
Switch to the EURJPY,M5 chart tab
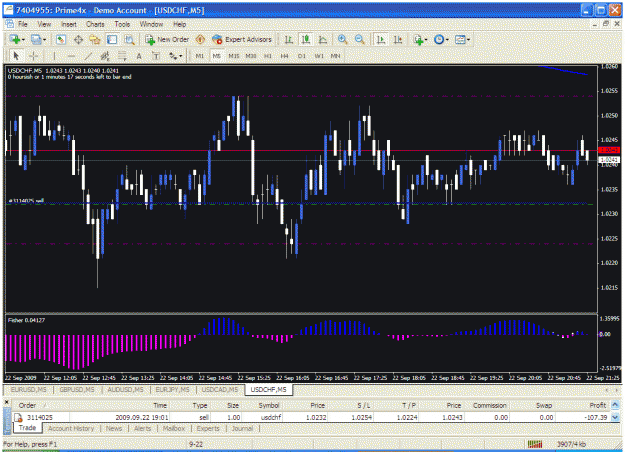pos(172,389)
